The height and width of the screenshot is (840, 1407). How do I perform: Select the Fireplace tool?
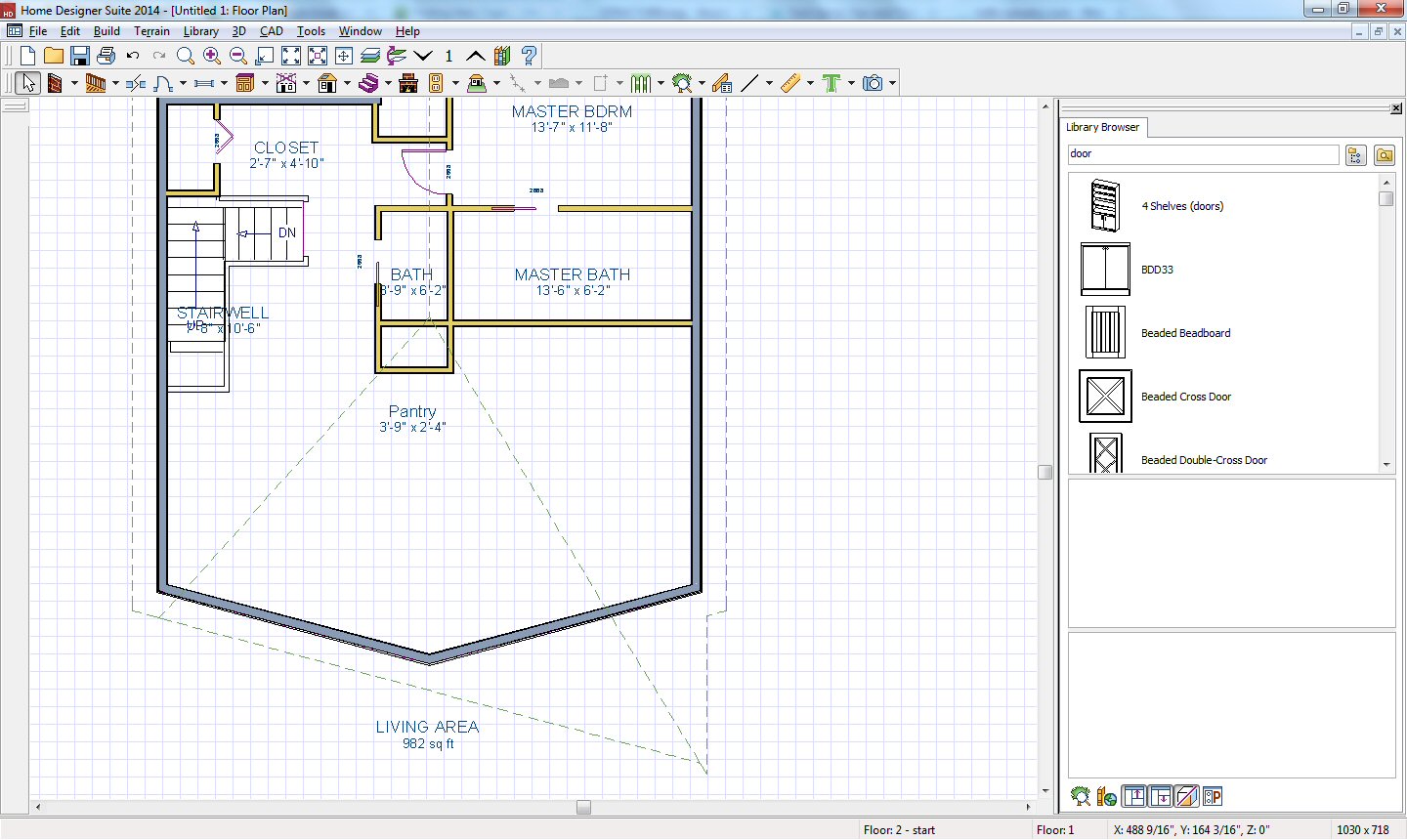click(408, 84)
